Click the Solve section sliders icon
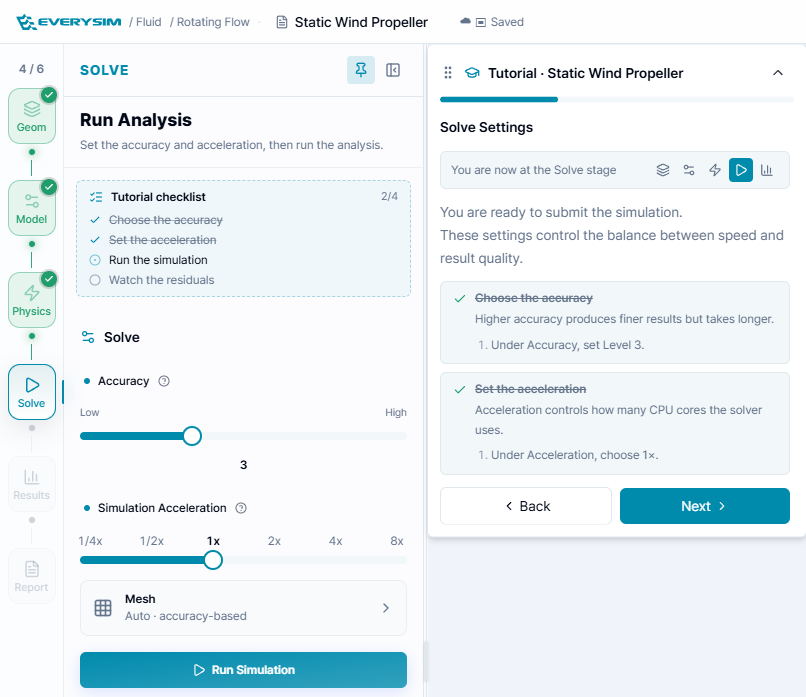The height and width of the screenshot is (697, 806). coord(88,337)
